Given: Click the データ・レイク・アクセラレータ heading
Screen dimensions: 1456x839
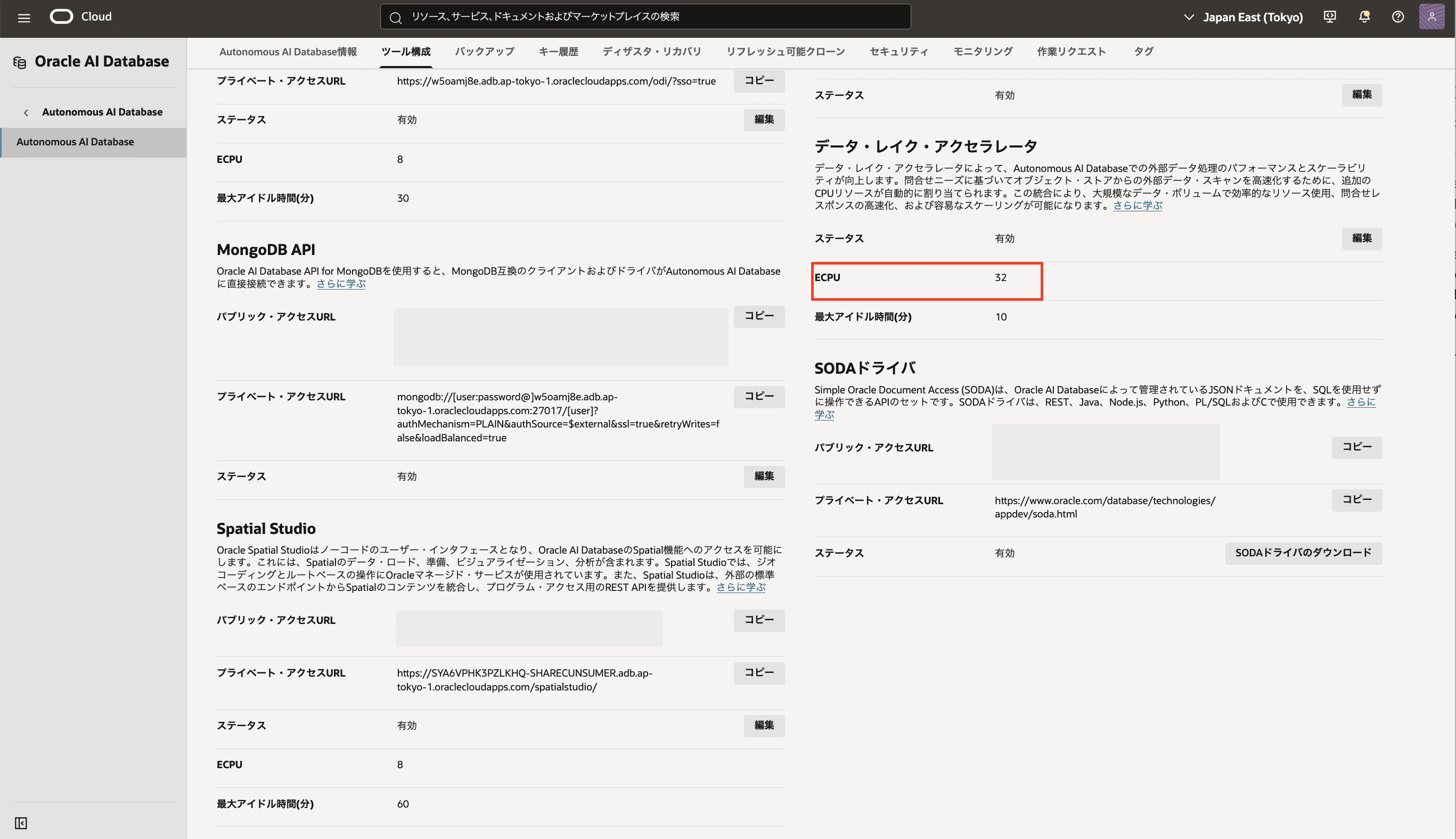Looking at the screenshot, I should point(926,146).
